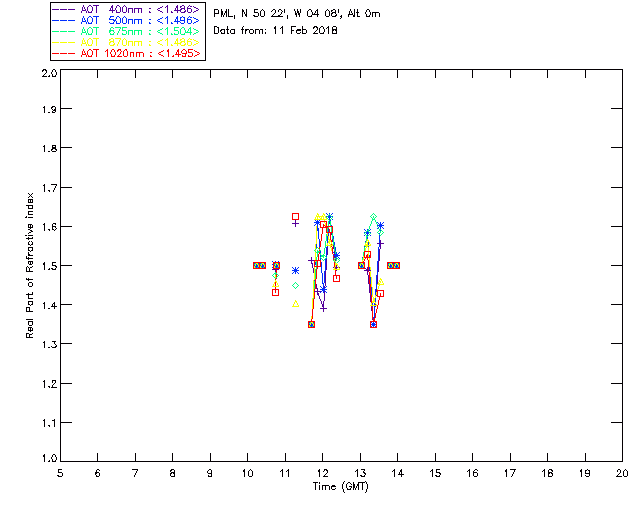This screenshot has width=640, height=512.
Task: Click the x-axis tick label 6
Action: point(98,473)
